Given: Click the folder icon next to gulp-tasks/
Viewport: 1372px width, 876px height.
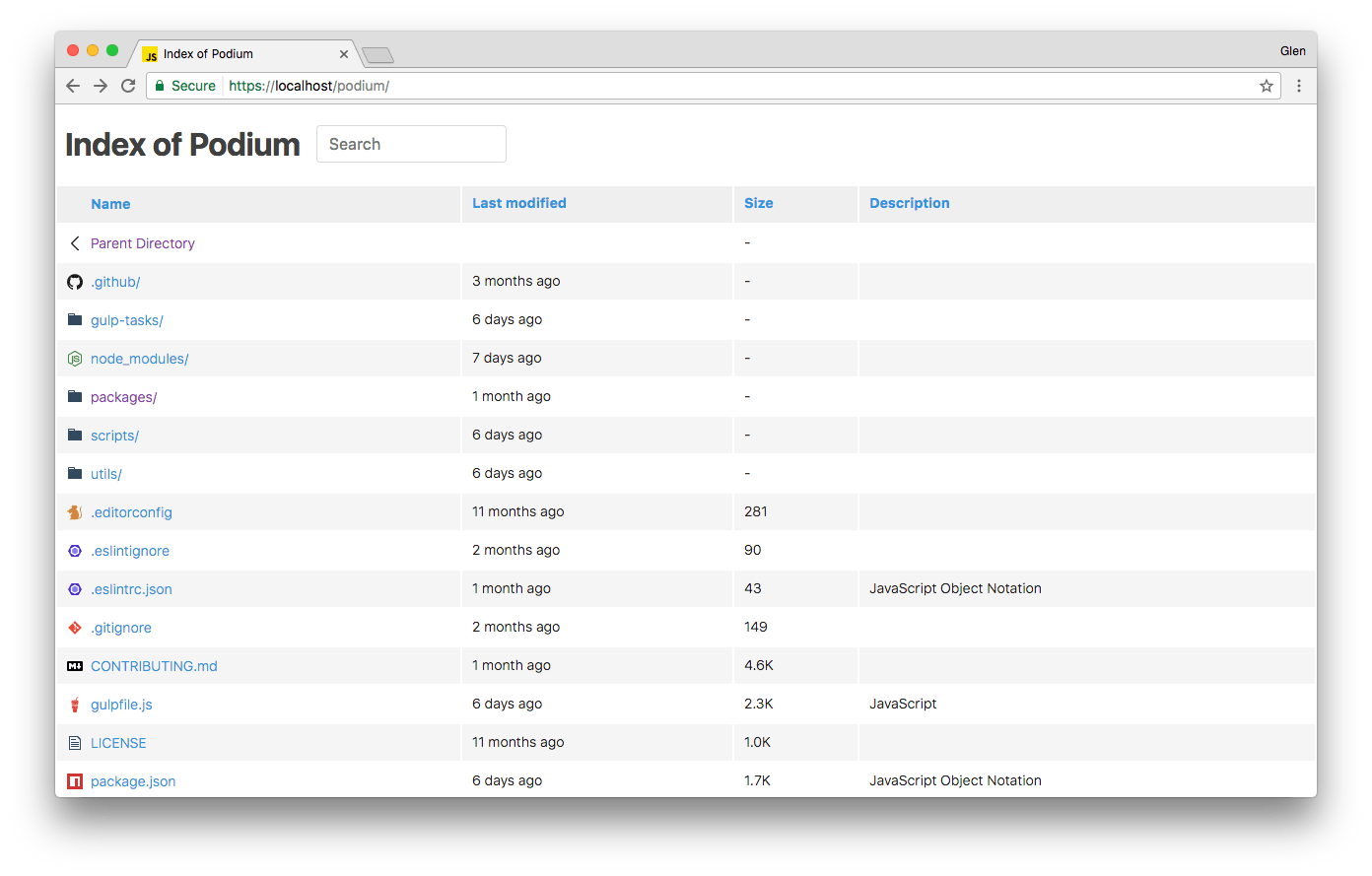Looking at the screenshot, I should click(x=75, y=320).
